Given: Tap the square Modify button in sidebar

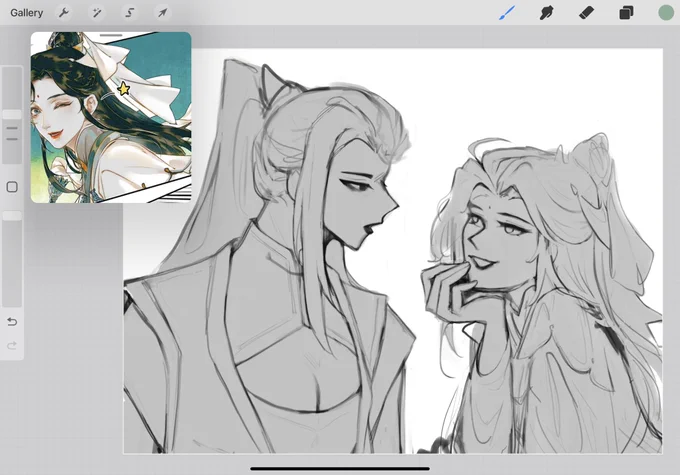Looking at the screenshot, I should [12, 187].
